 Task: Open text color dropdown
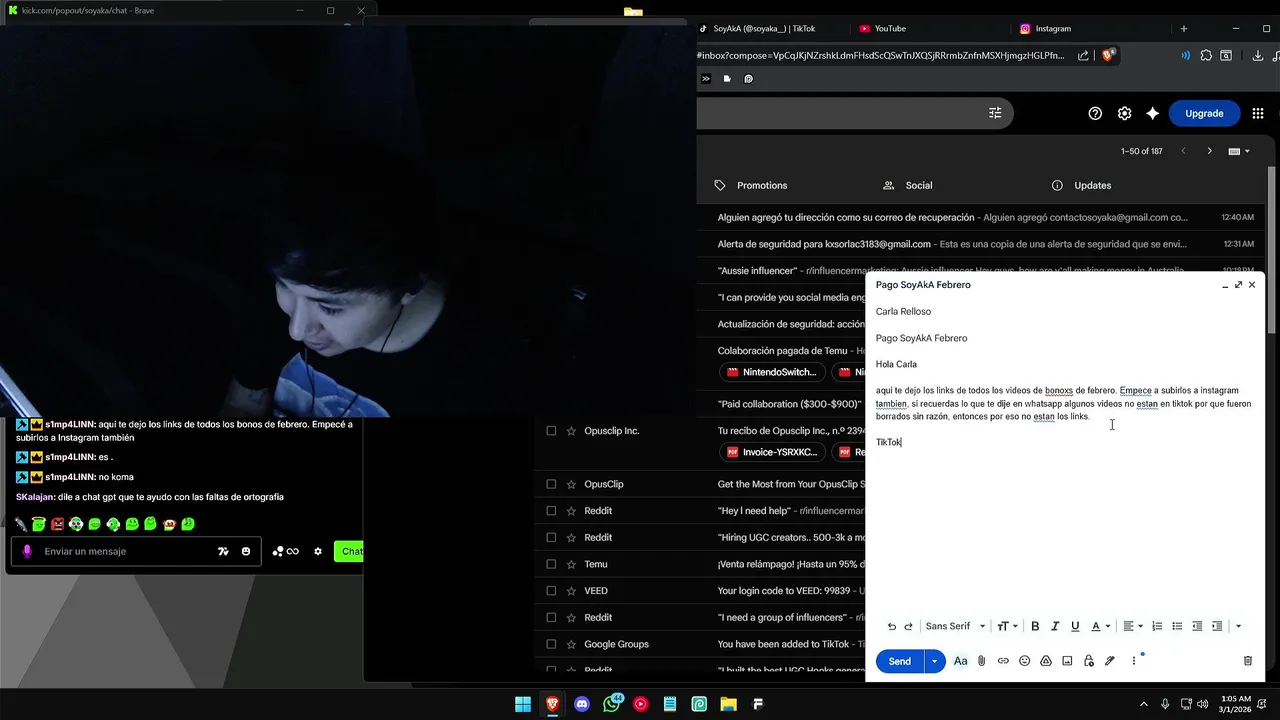(1100, 627)
